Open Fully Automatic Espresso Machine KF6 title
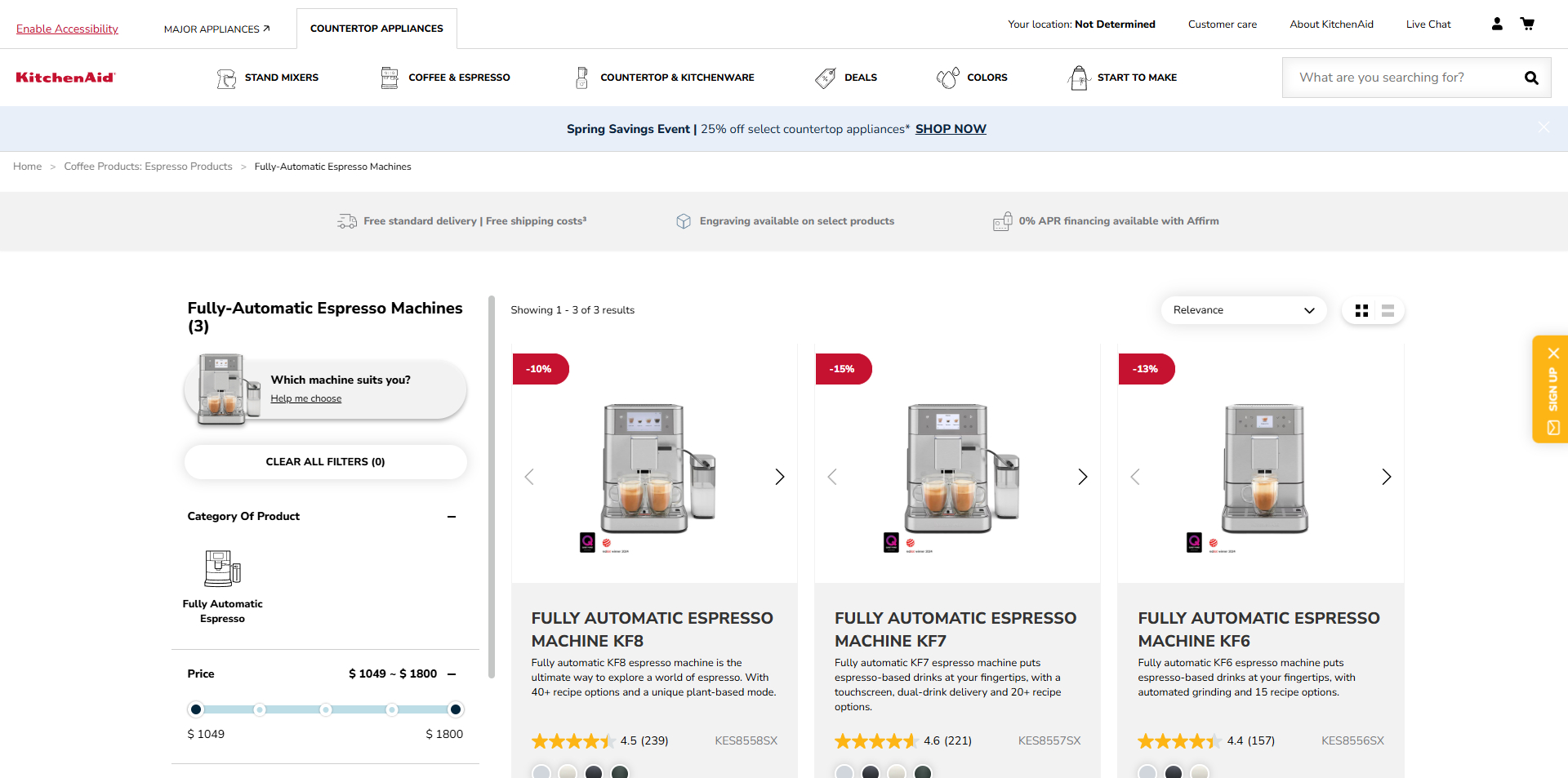 coord(1258,629)
